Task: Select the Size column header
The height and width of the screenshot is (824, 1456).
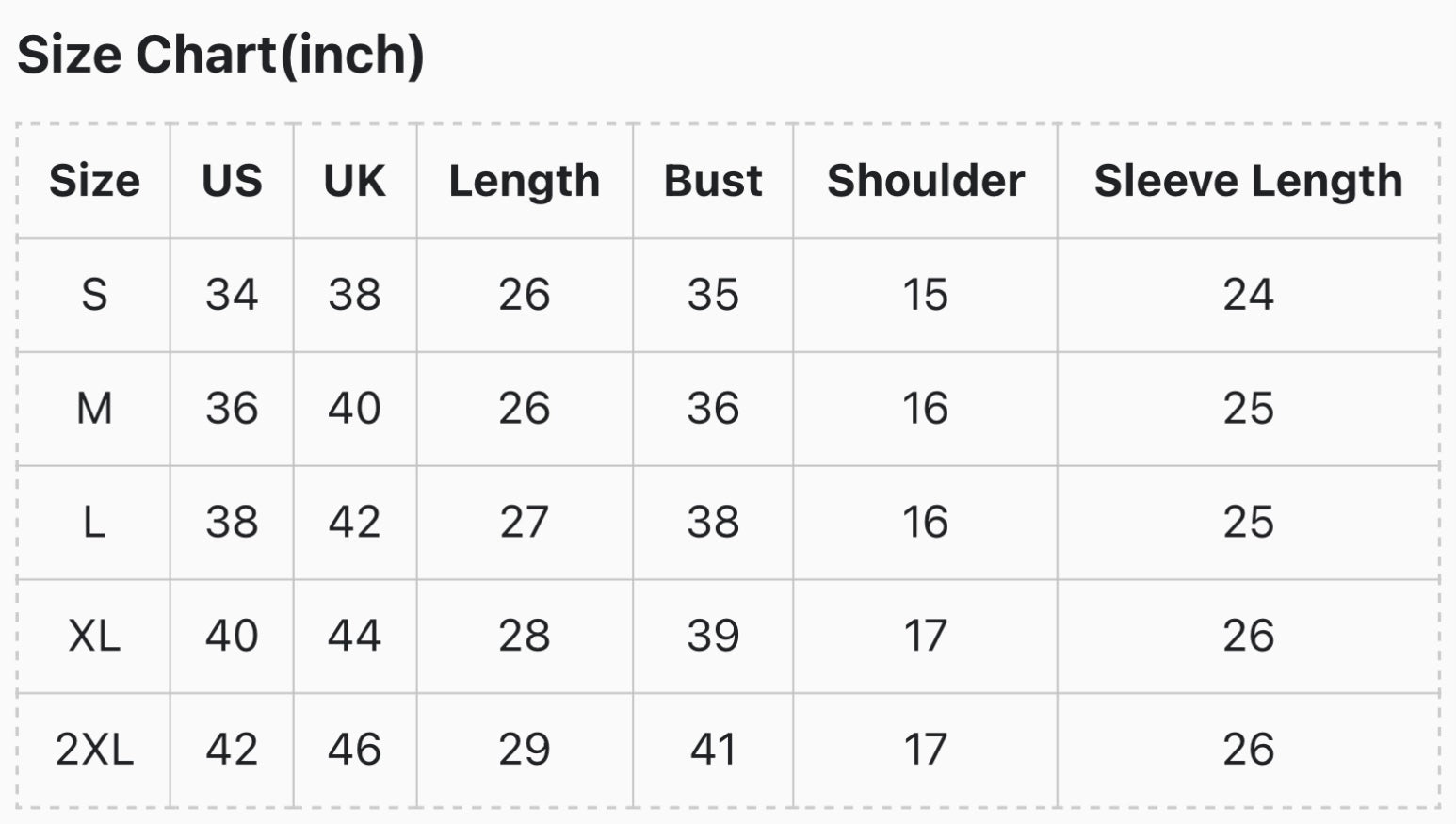Action: [94, 181]
